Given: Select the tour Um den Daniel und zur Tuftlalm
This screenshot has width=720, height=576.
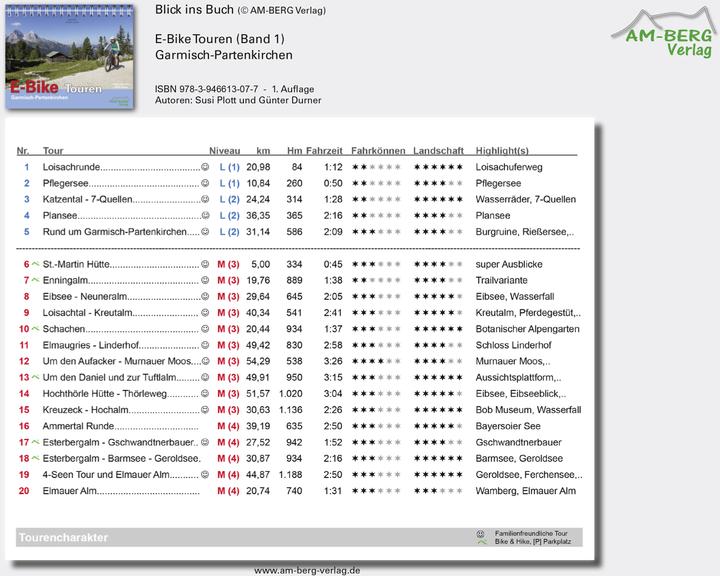Looking at the screenshot, I should 109,378.
